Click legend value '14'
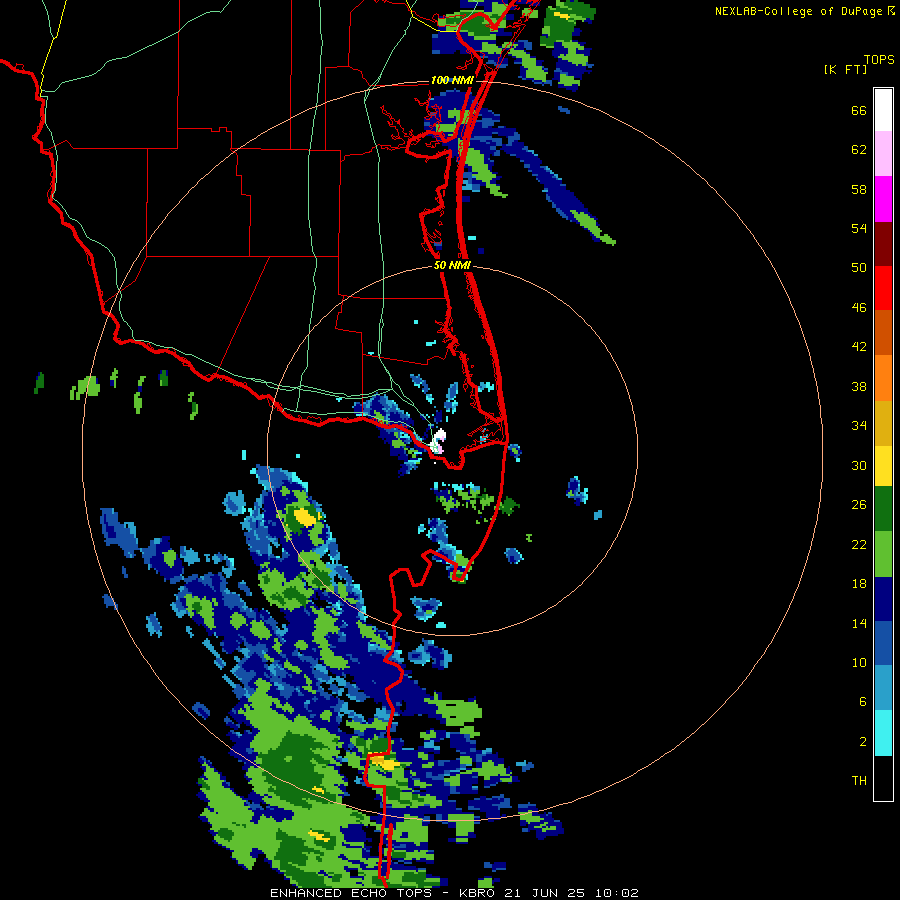Viewport: 900px width, 900px height. (859, 623)
